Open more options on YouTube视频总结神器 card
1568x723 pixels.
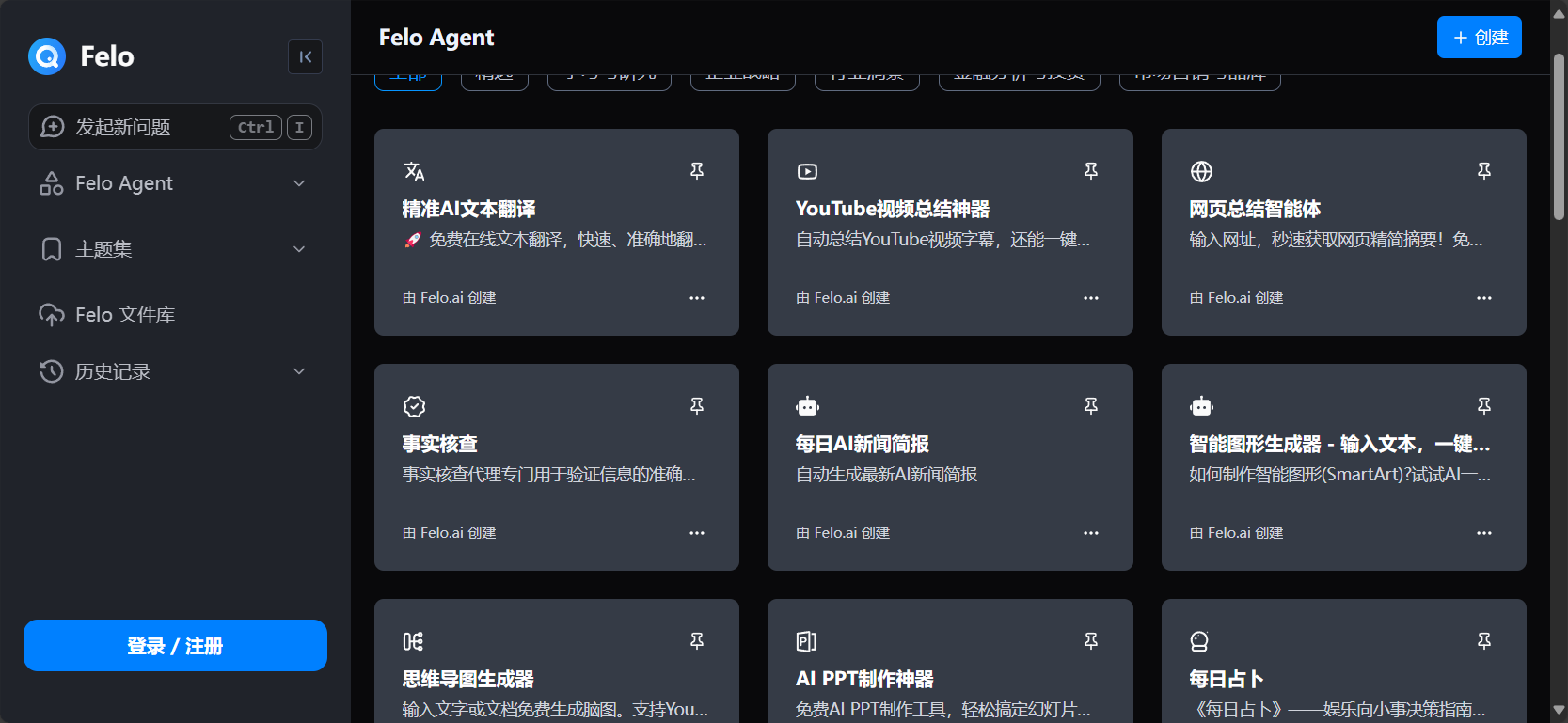tap(1091, 298)
